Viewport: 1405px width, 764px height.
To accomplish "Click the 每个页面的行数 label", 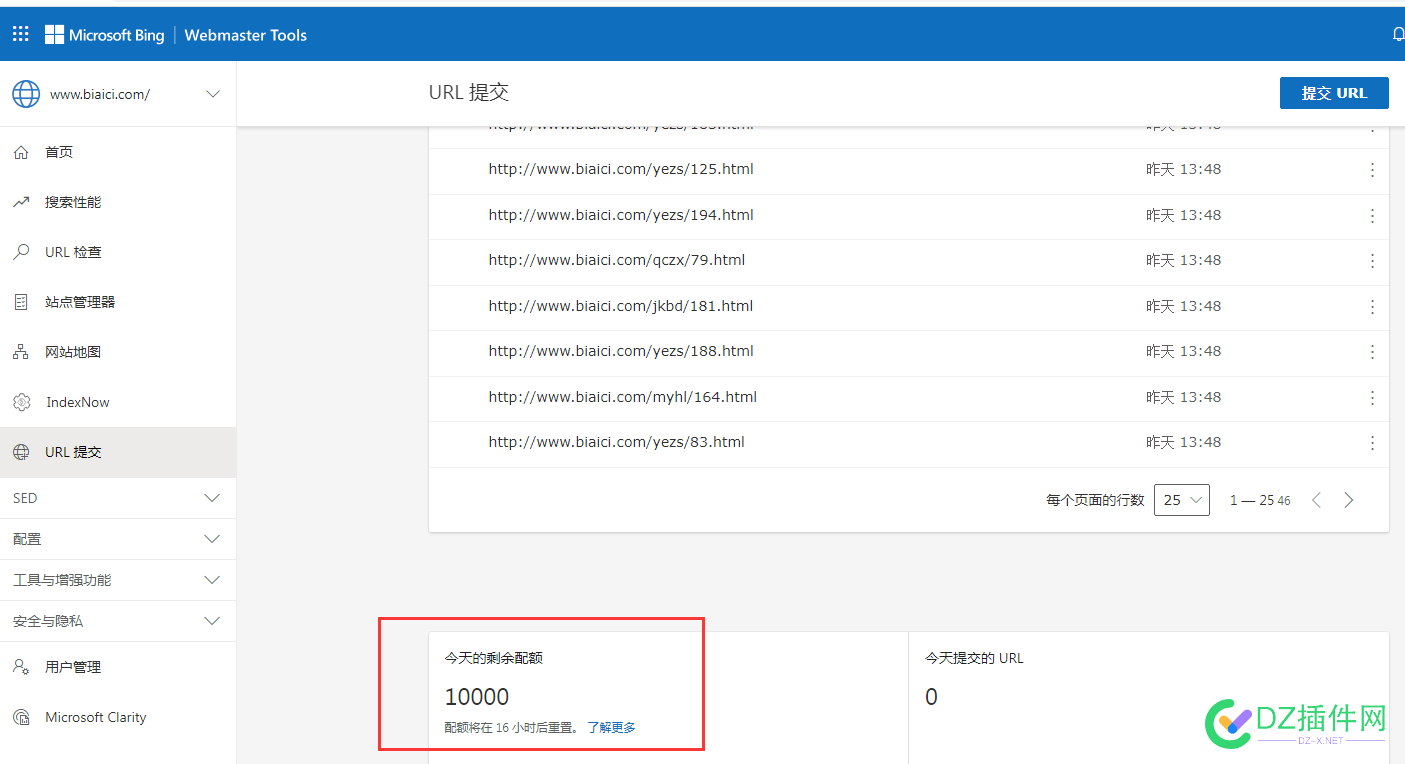I will (1095, 500).
